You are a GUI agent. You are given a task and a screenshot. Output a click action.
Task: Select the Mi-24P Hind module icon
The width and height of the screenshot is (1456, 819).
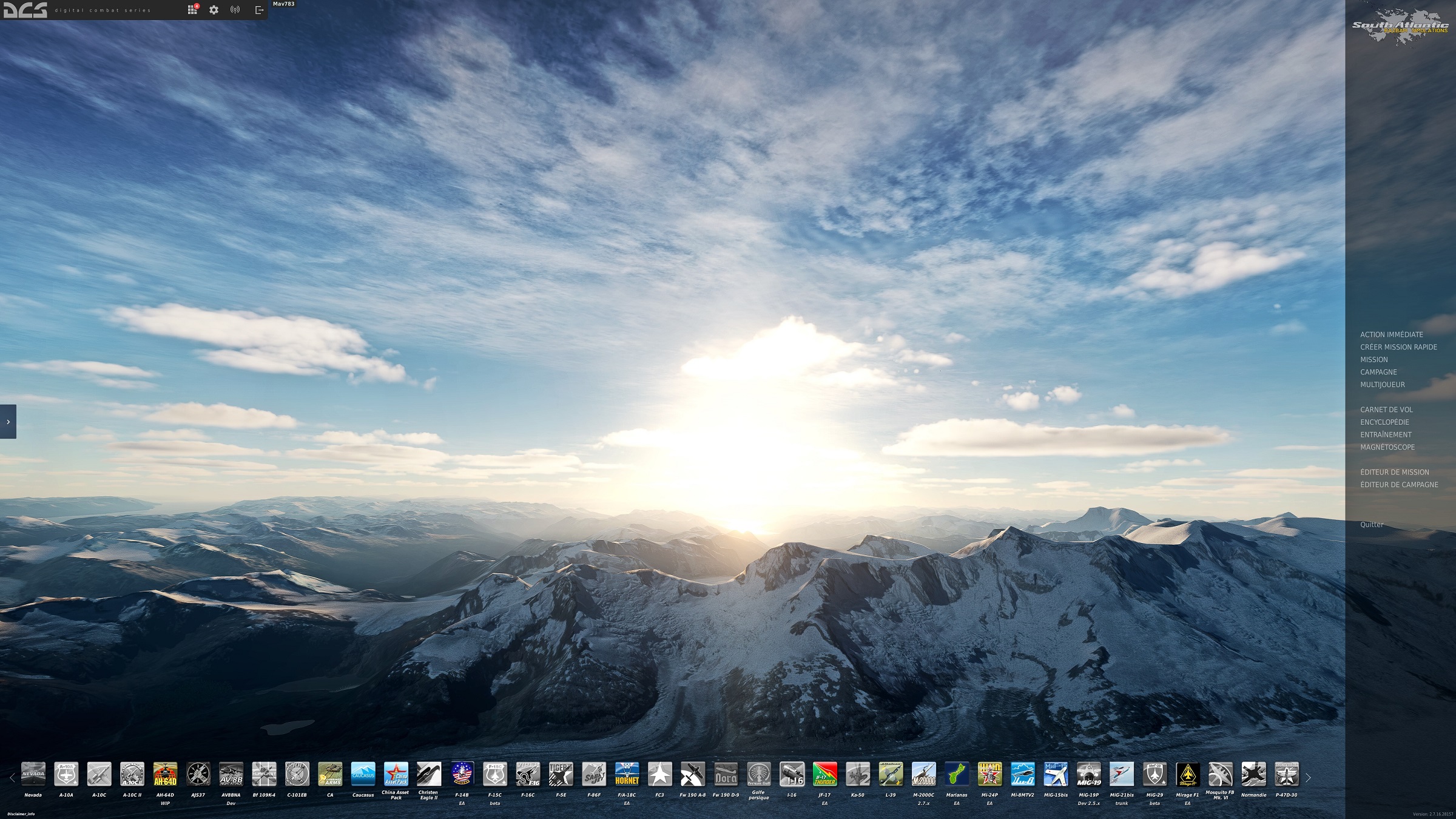click(989, 774)
